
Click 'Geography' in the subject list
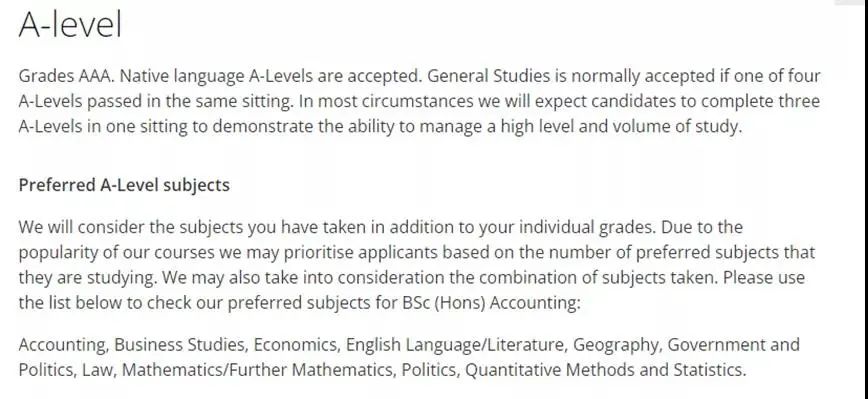tap(617, 345)
